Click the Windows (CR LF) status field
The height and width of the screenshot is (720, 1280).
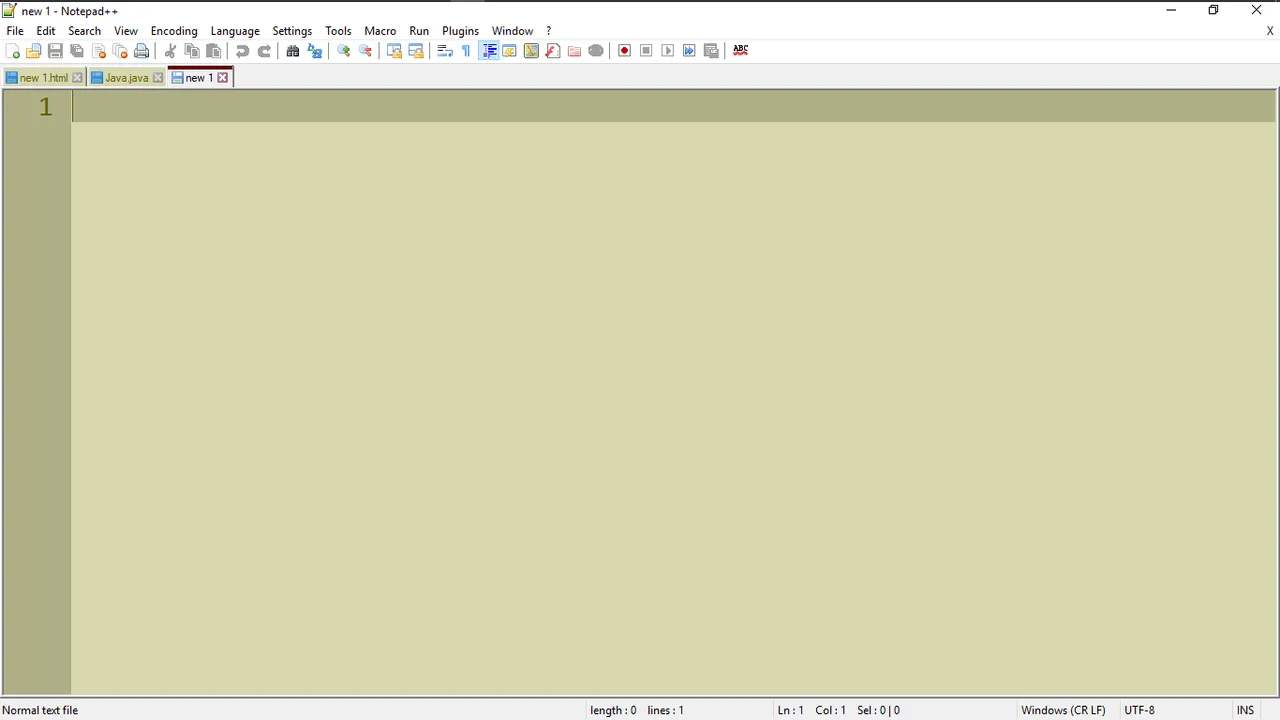click(1063, 710)
